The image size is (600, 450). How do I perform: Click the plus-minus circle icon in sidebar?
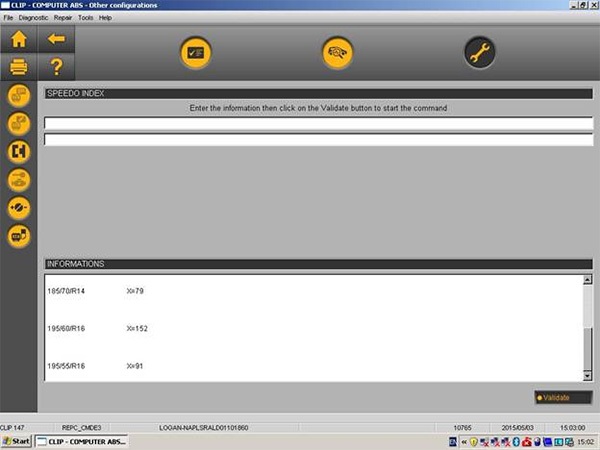(19, 207)
